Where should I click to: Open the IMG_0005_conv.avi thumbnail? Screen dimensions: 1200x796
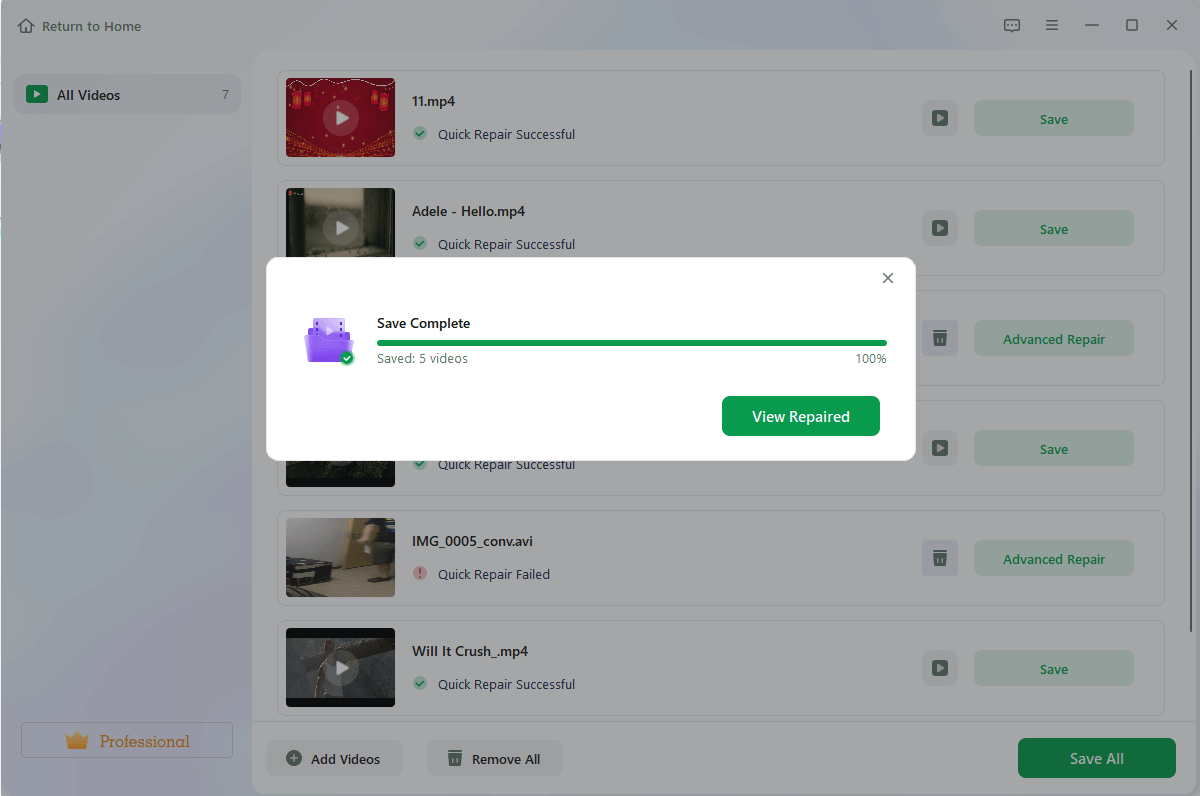click(340, 558)
